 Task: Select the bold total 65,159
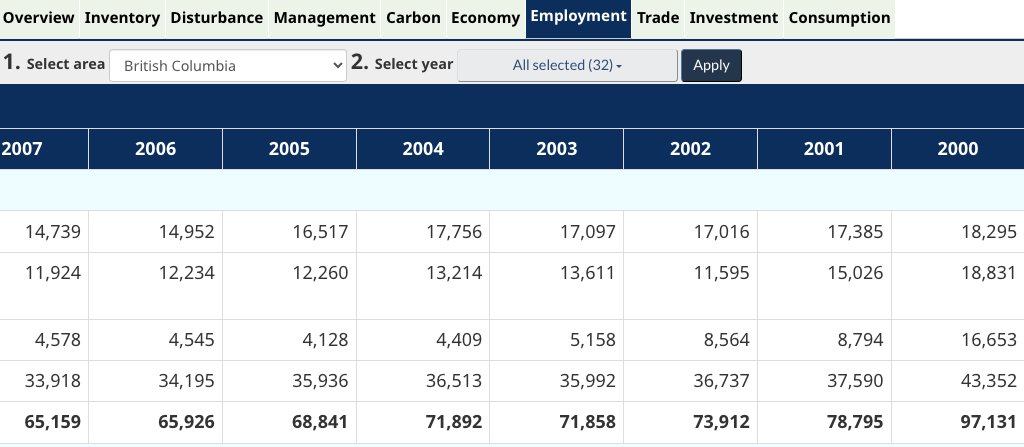coord(53,422)
